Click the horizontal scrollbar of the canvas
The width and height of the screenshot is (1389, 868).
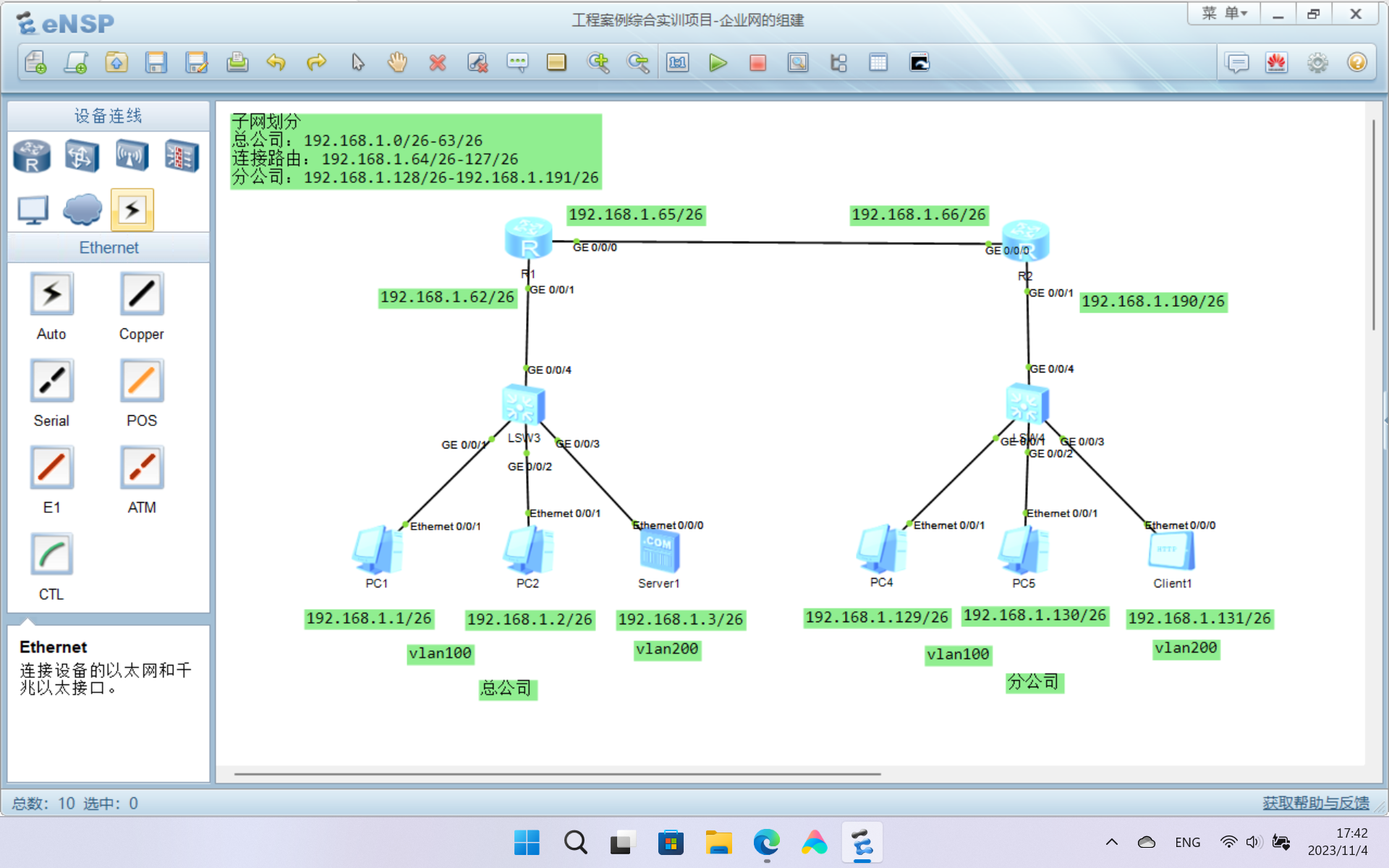pyautogui.click(x=557, y=774)
